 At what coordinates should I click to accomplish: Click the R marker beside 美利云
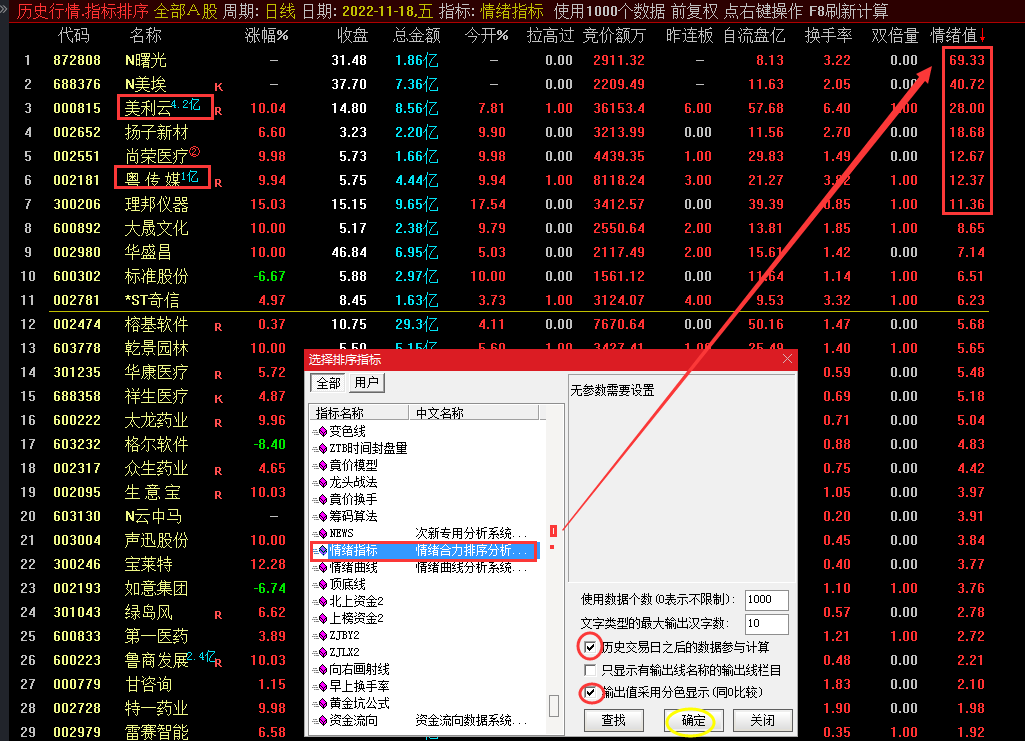[218, 111]
